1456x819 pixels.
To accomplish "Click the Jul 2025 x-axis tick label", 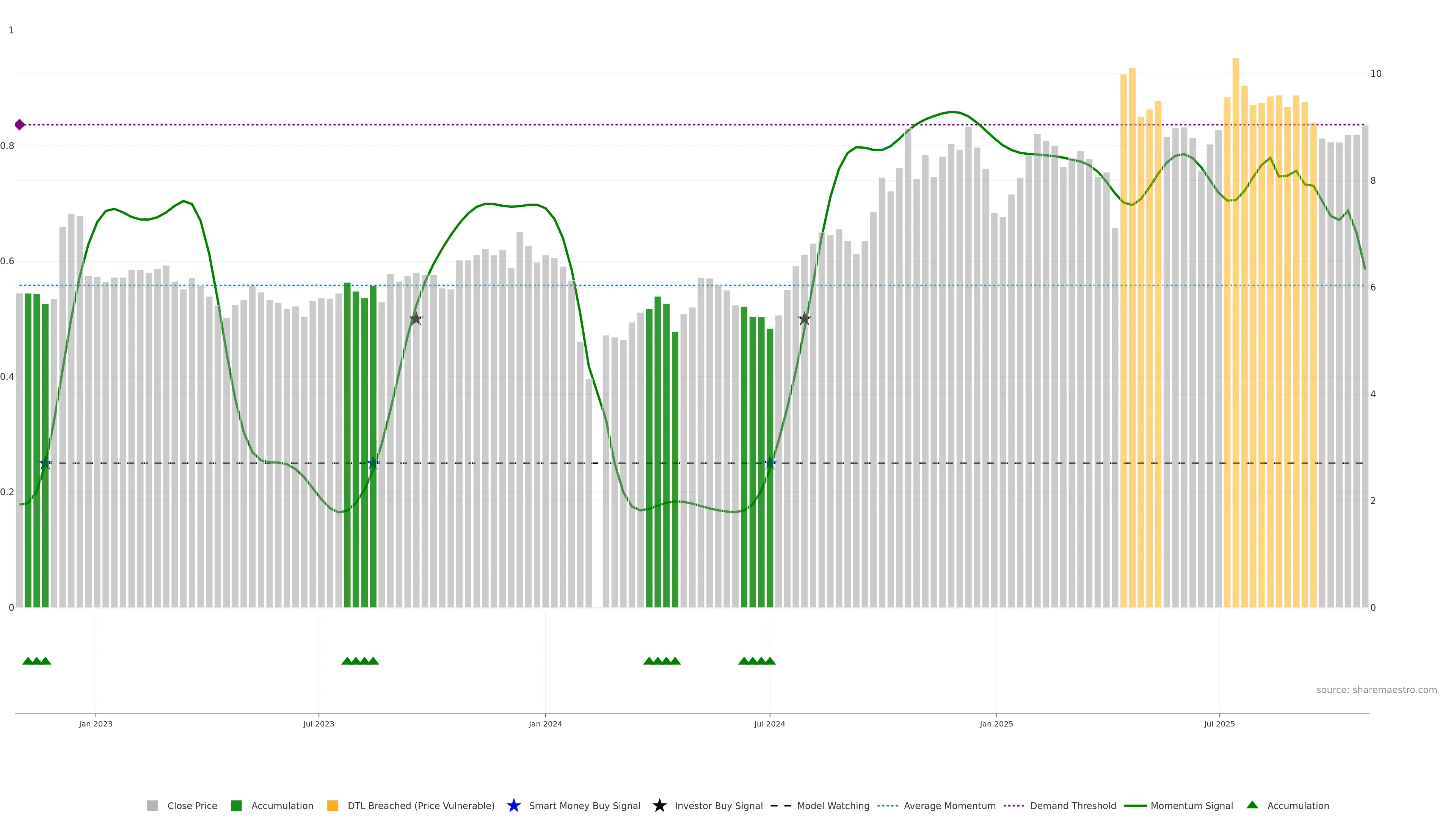I will pyautogui.click(x=1219, y=723).
